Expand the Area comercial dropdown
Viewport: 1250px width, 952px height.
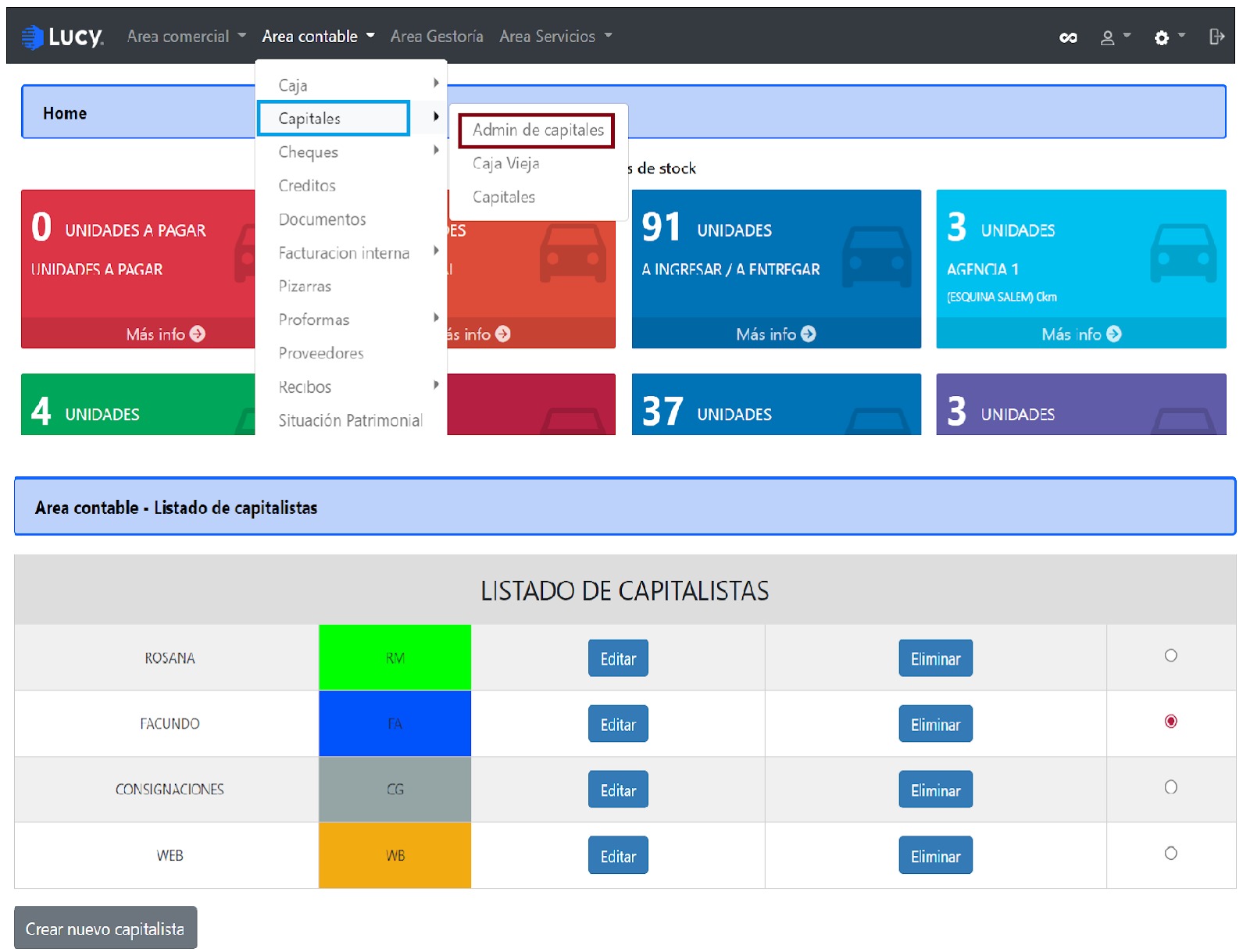click(x=187, y=36)
